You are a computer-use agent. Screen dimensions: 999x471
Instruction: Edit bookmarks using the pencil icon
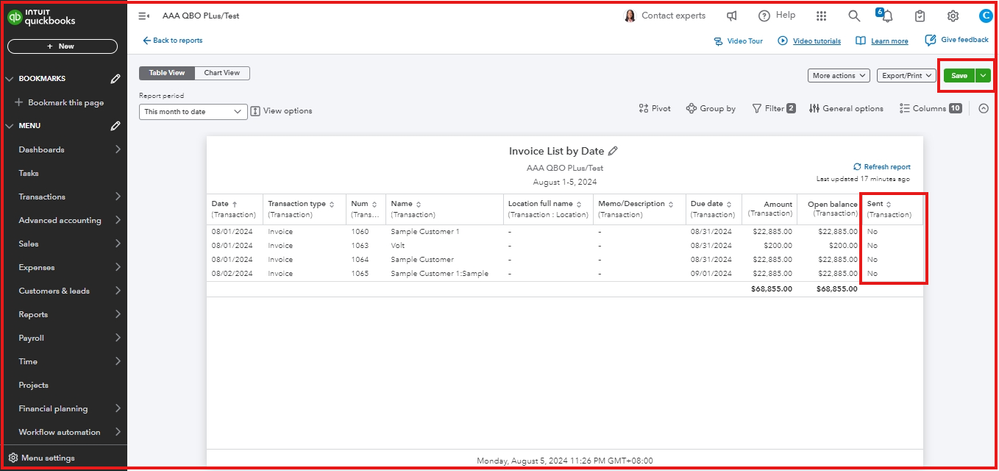tap(115, 79)
